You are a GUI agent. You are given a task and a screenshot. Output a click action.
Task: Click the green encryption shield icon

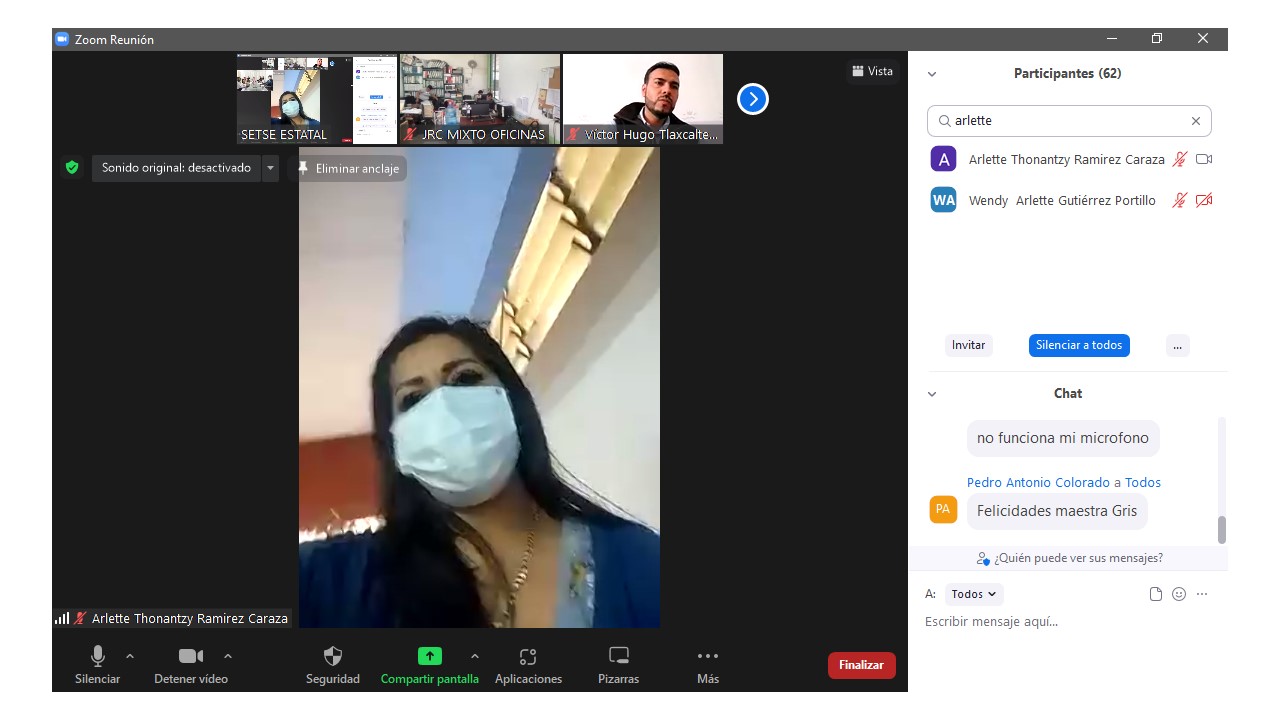tap(72, 168)
